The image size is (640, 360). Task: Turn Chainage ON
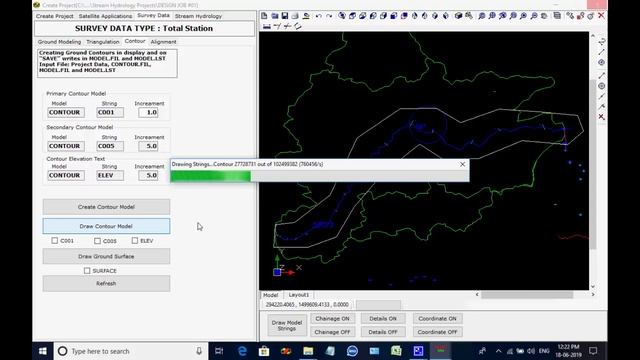click(x=332, y=318)
